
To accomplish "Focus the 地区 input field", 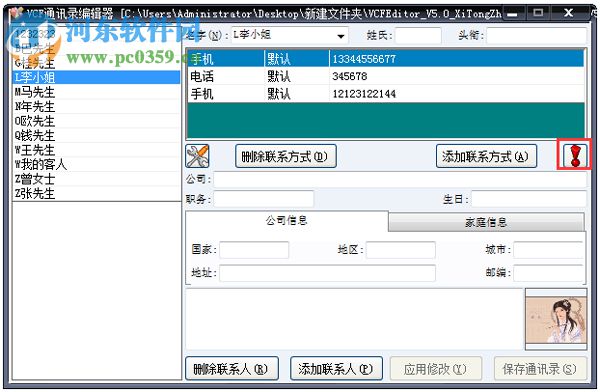I will pos(401,250).
